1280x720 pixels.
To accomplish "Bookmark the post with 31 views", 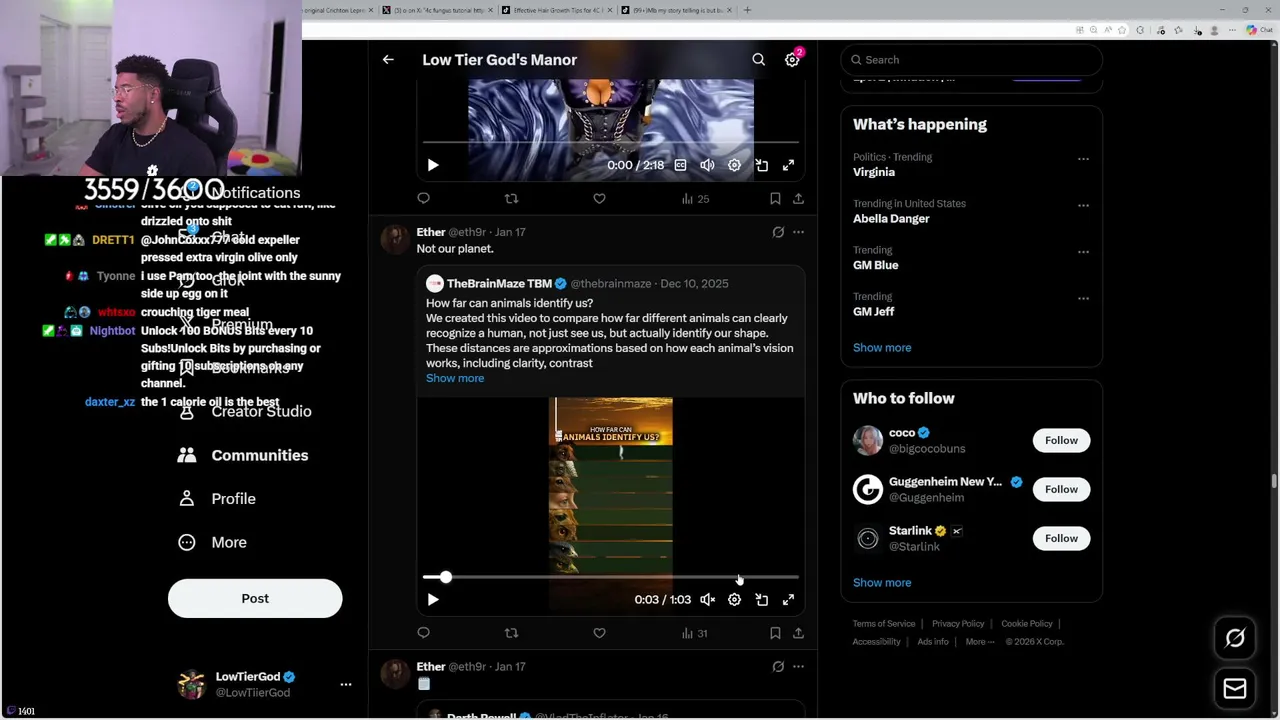I will [x=775, y=633].
